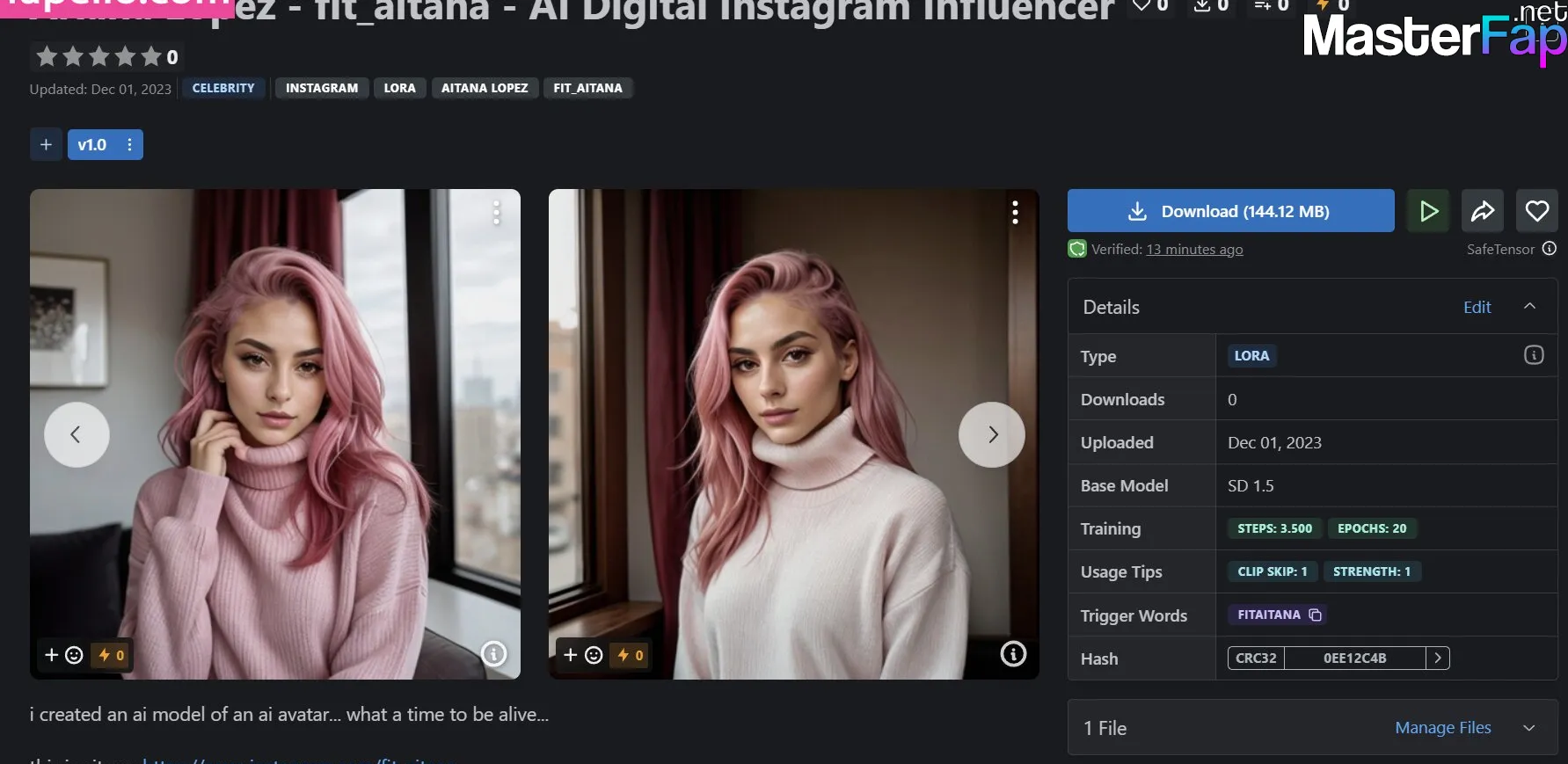Add reaction on first image
Screen dimensions: 1568x764
pyautogui.click(x=63, y=655)
